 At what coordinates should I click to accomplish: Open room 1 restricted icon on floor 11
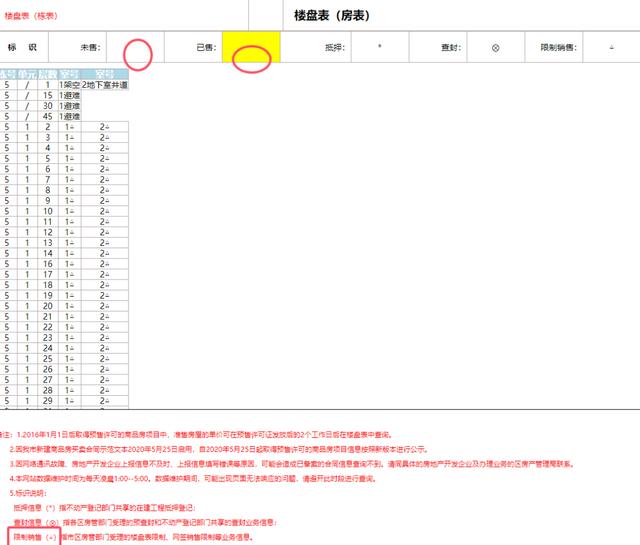tap(72, 222)
